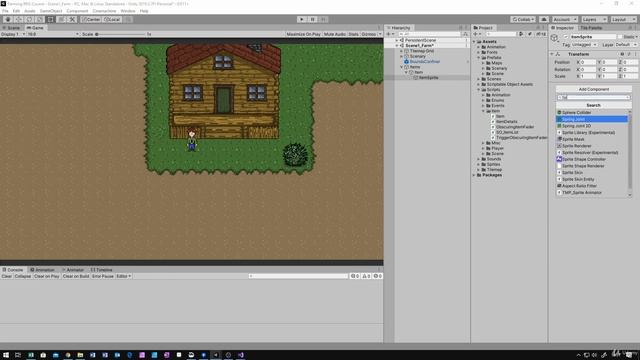Open File Explorer from taskbar
Screen dimensions: 640x360
pyautogui.click(x=80, y=355)
